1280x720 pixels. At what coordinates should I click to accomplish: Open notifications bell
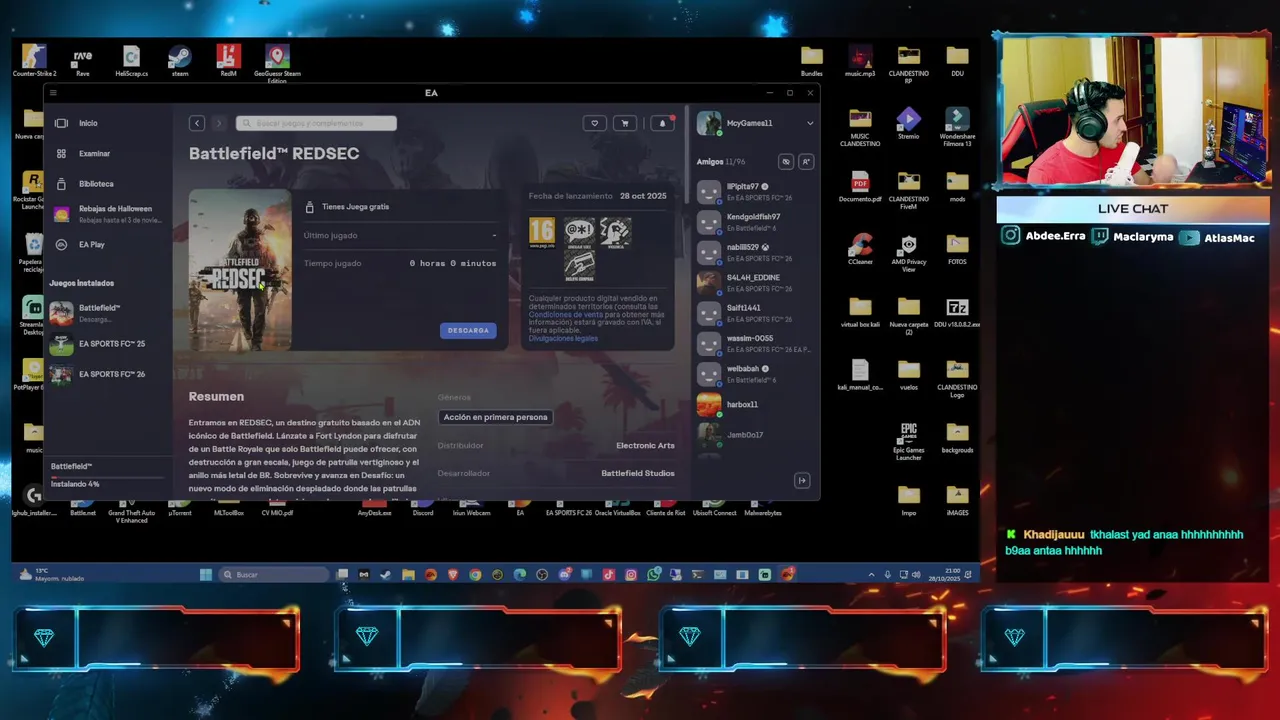(x=662, y=123)
